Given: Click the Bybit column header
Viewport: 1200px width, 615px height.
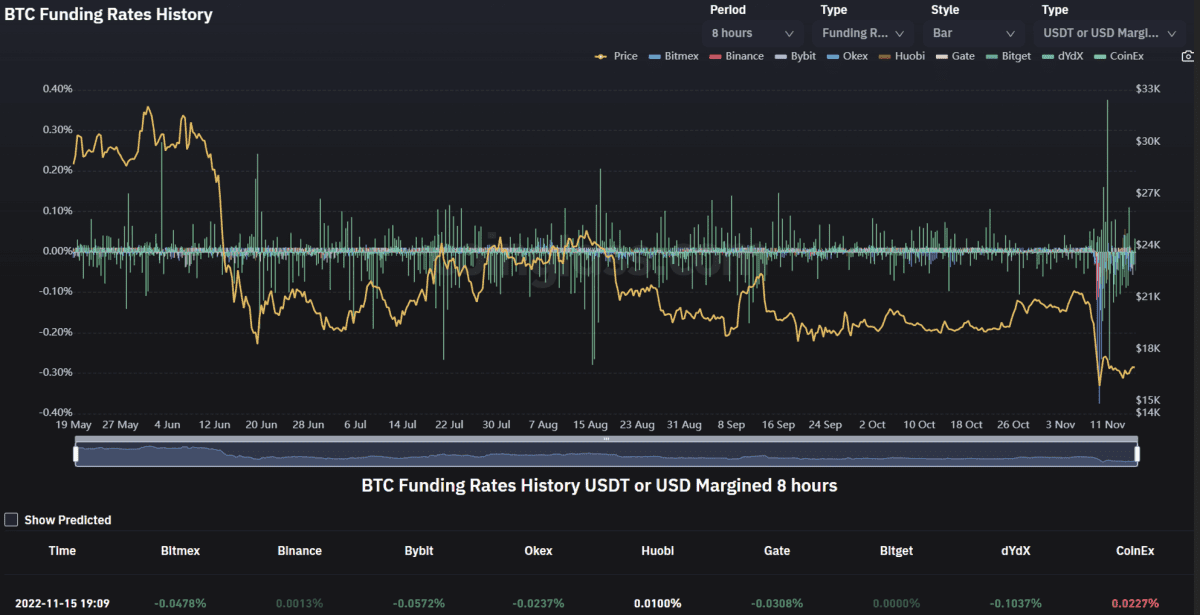Looking at the screenshot, I should point(418,550).
